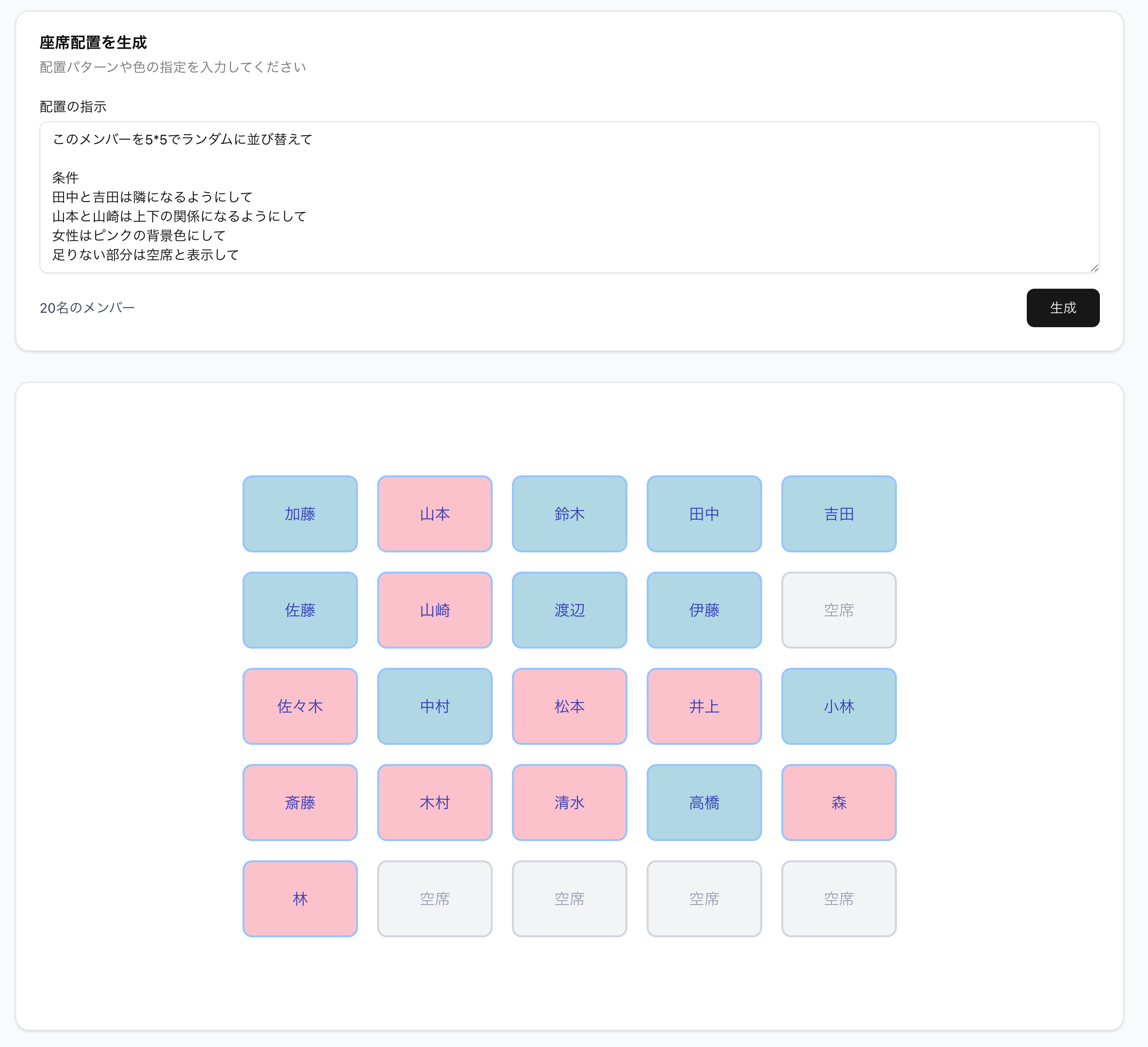Select the pink 井上 seat
Viewport: 1148px width, 1047px height.
click(x=704, y=706)
